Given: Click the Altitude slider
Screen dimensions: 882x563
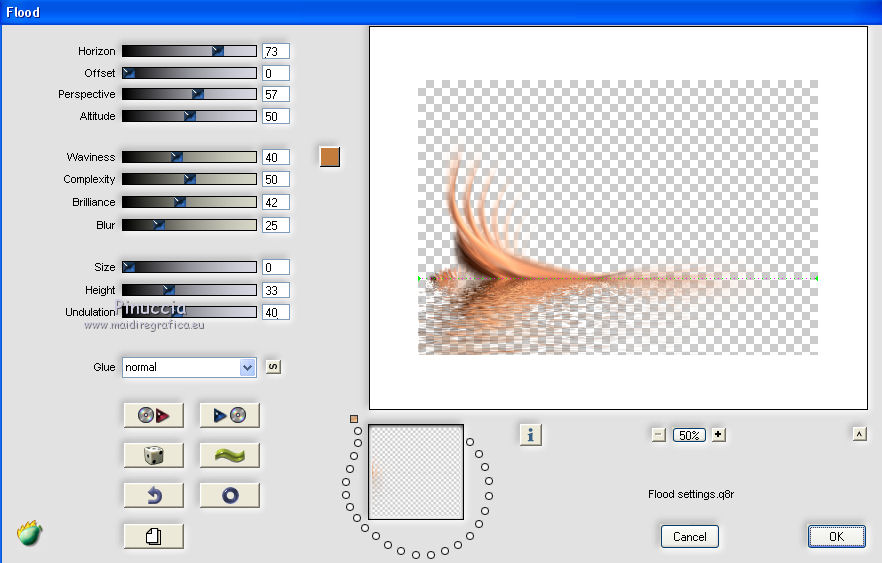Looking at the screenshot, I should tap(189, 116).
